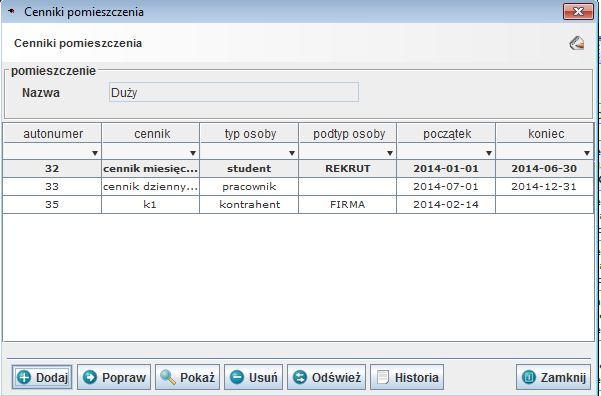Sort by the początek column header

[x=447, y=133]
